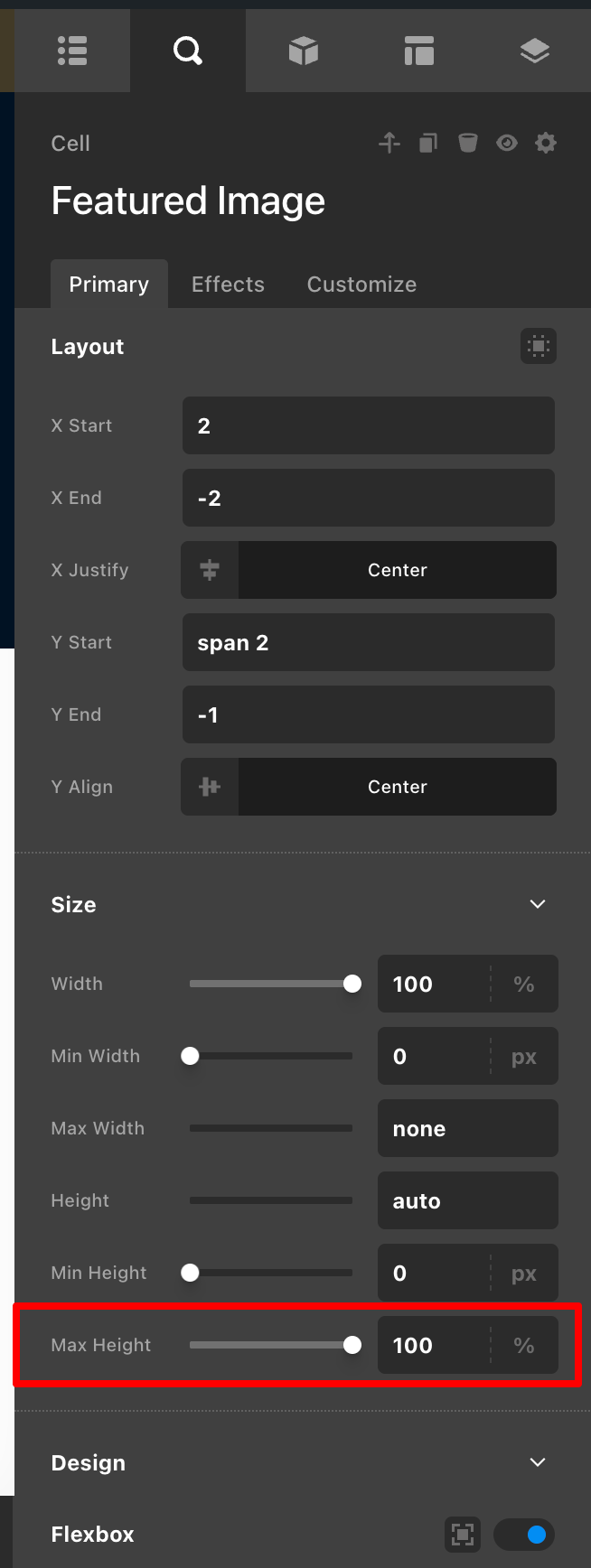
Task: Delete Cell with trash icon
Action: click(467, 143)
